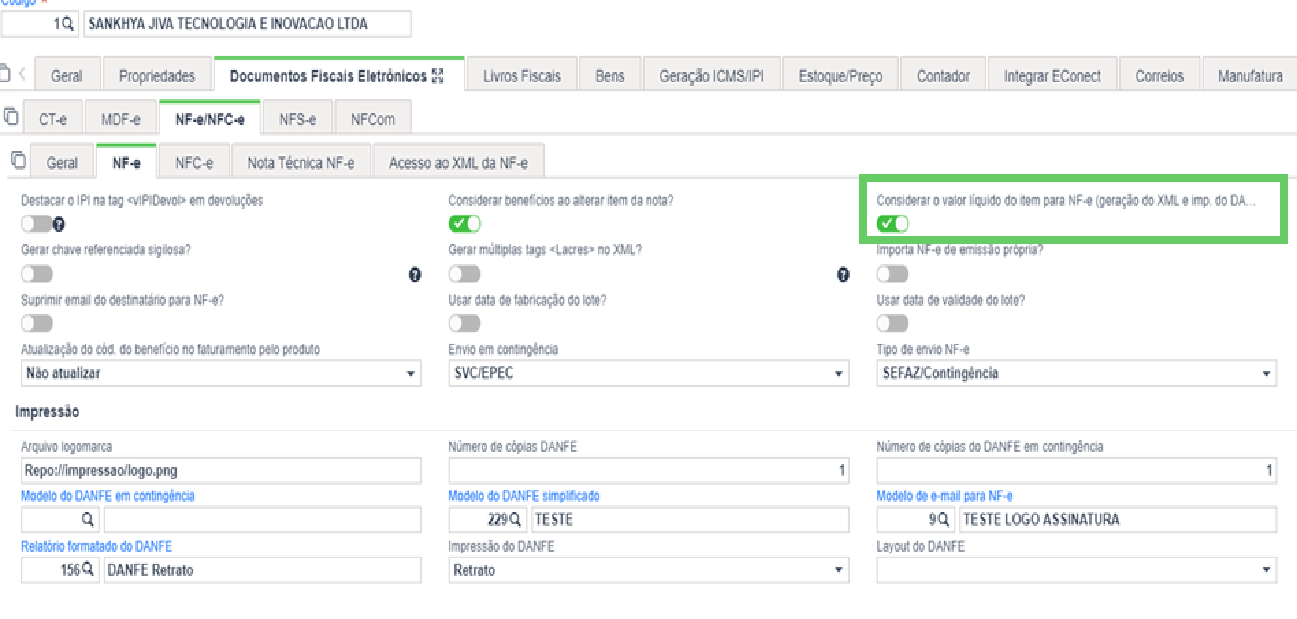Click help icon for Gerar múltiplas tags Lacres
The image size is (1297, 619).
pos(843,274)
